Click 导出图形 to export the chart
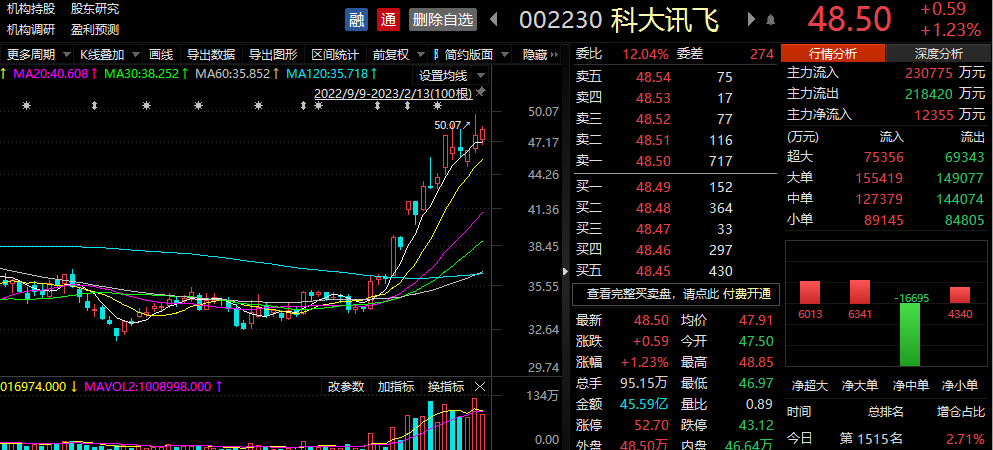Image resolution: width=993 pixels, height=450 pixels. (273, 54)
